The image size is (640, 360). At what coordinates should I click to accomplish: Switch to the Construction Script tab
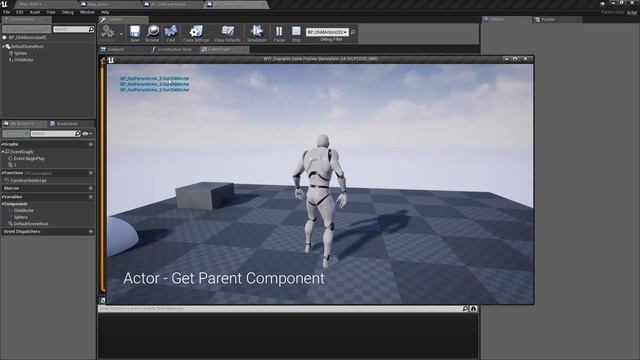tap(175, 49)
